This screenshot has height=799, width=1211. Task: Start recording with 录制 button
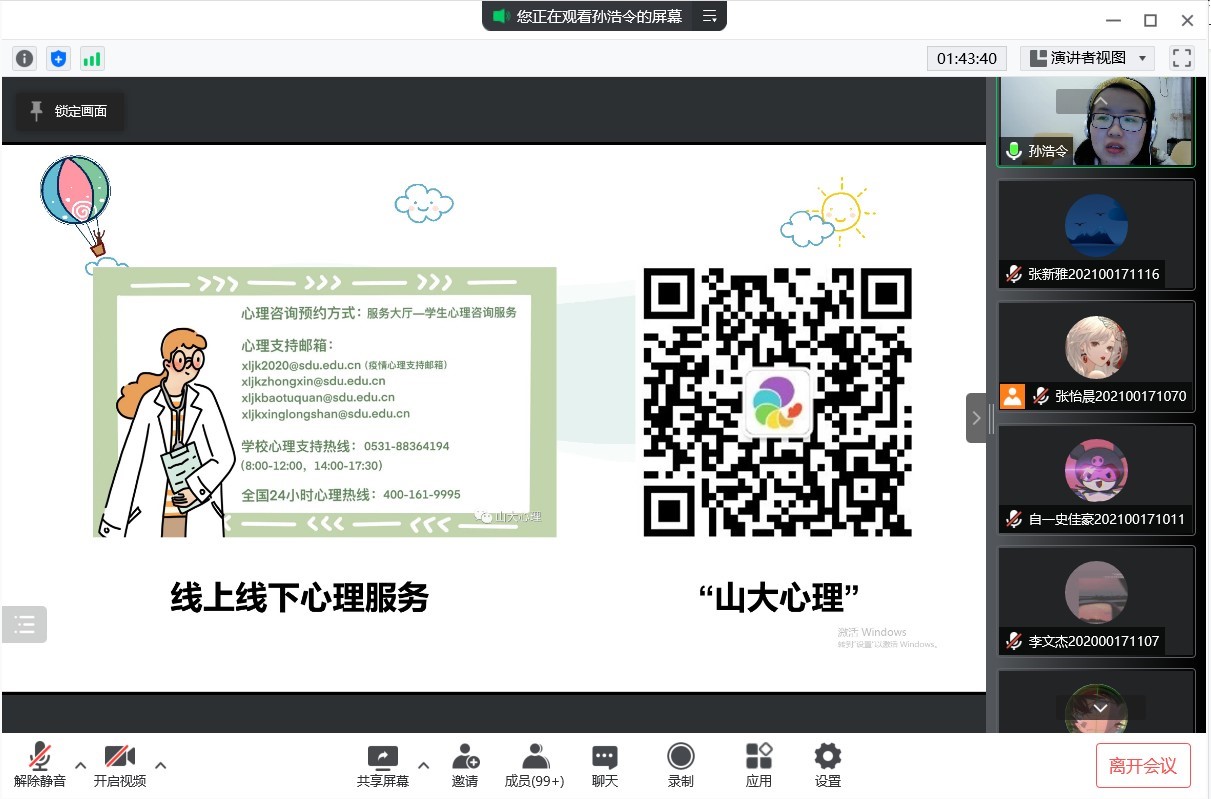[x=681, y=765]
